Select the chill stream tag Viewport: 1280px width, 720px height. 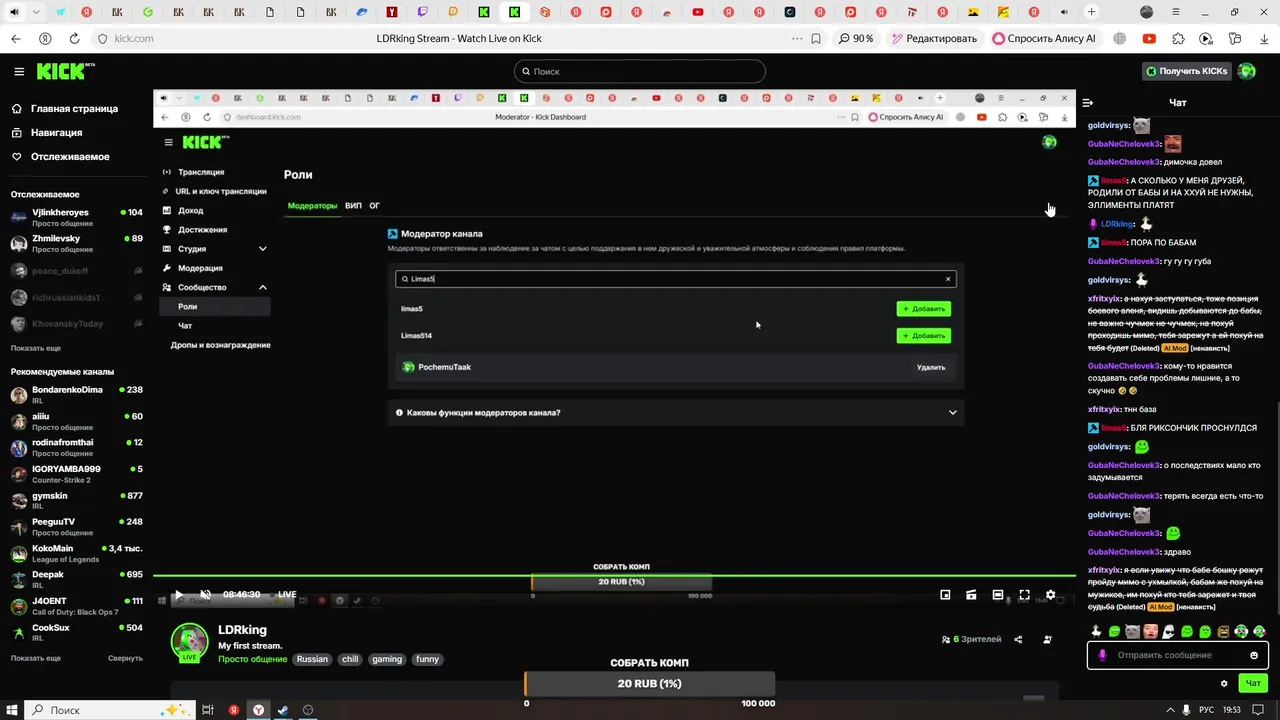click(x=349, y=659)
